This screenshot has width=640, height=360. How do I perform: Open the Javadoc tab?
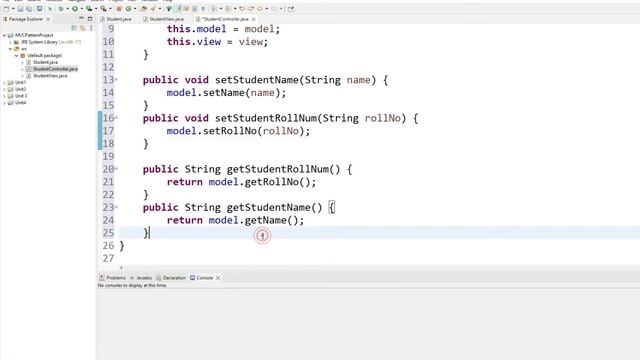(x=141, y=278)
